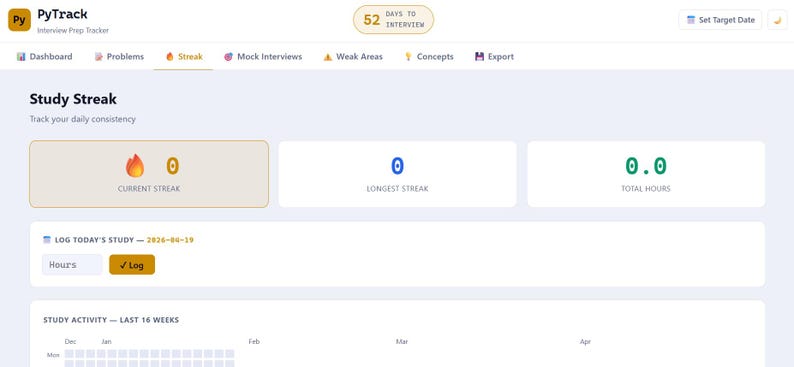Image resolution: width=794 pixels, height=367 pixels.
Task: Click the calendar icon in Set Target Date
Action: [691, 20]
